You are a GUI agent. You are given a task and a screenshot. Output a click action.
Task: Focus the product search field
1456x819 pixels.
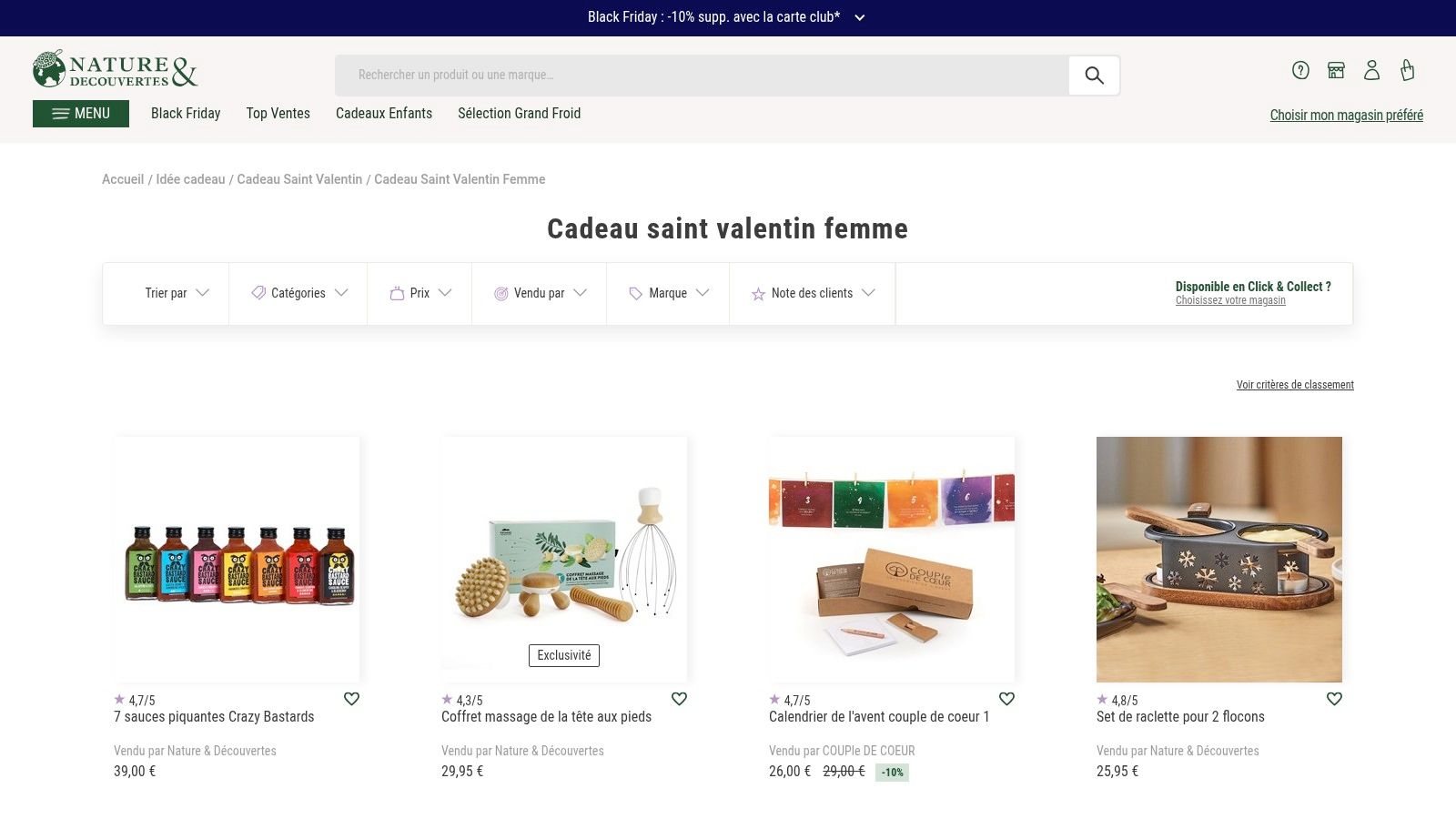click(x=702, y=76)
